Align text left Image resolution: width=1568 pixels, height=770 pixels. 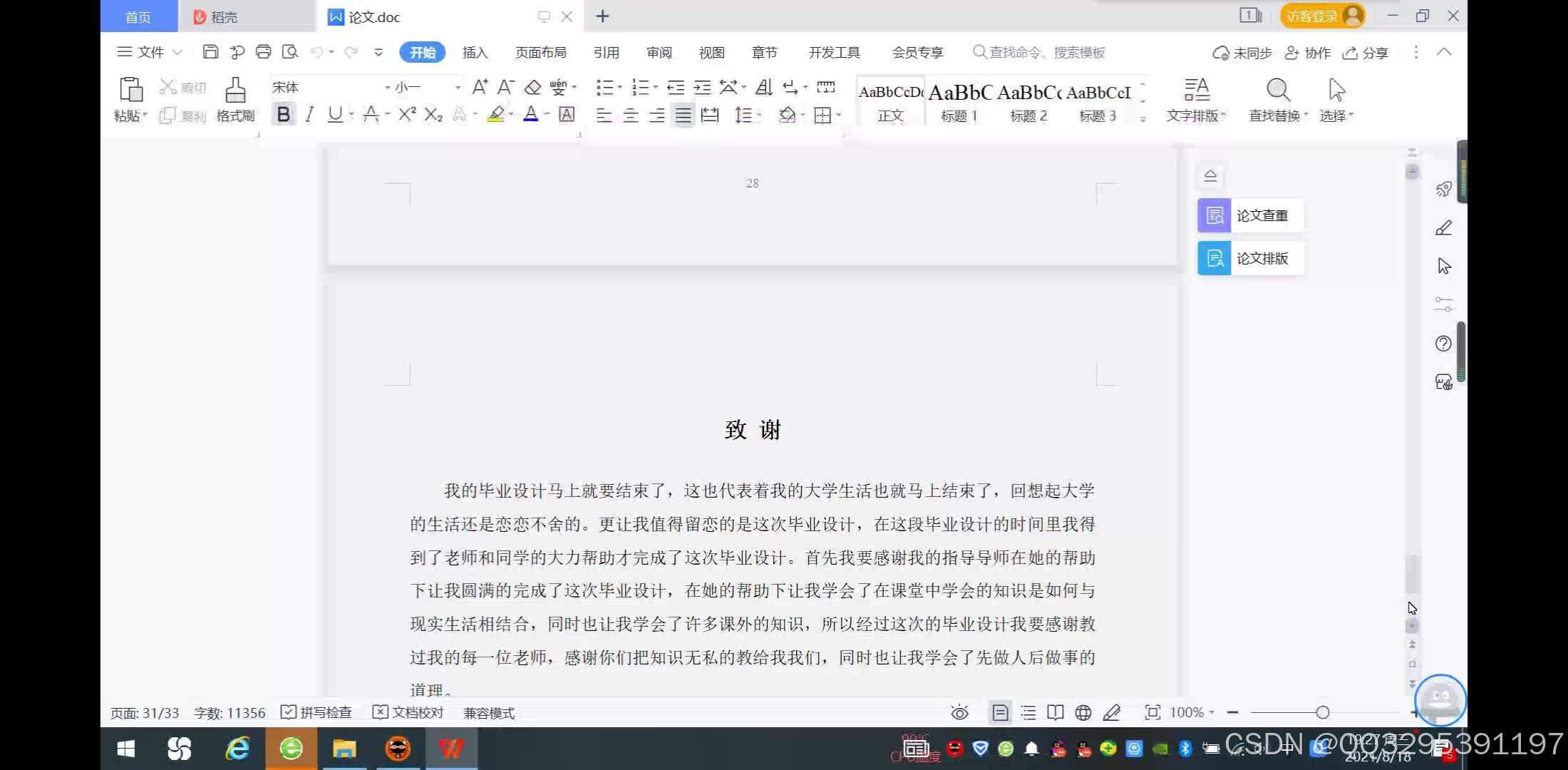(x=604, y=115)
